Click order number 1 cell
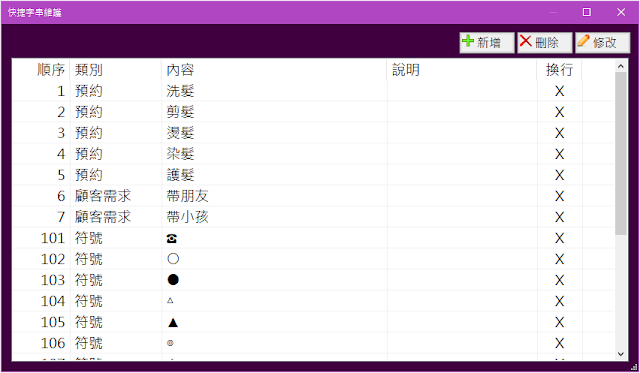 click(x=61, y=91)
